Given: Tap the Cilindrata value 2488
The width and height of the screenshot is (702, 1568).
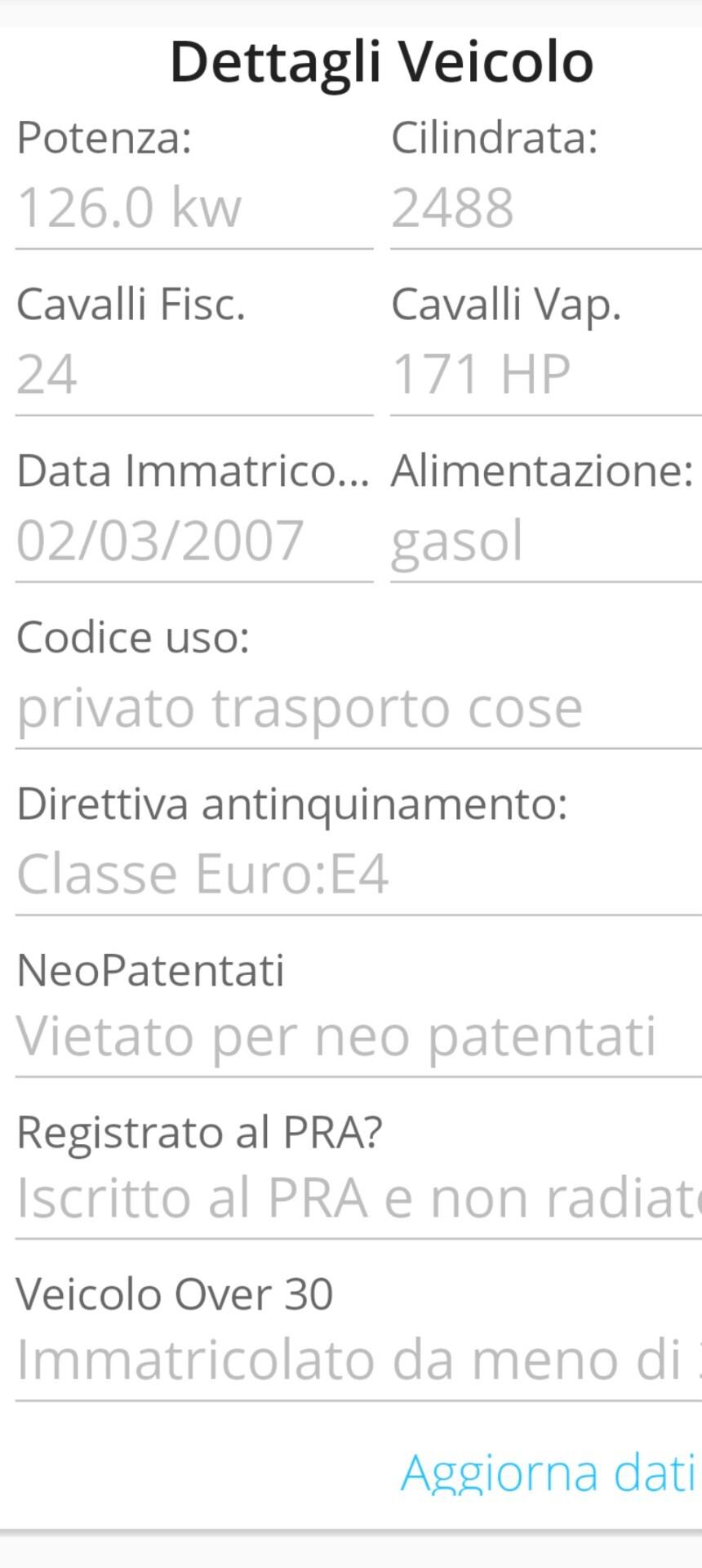Looking at the screenshot, I should pyautogui.click(x=545, y=207).
